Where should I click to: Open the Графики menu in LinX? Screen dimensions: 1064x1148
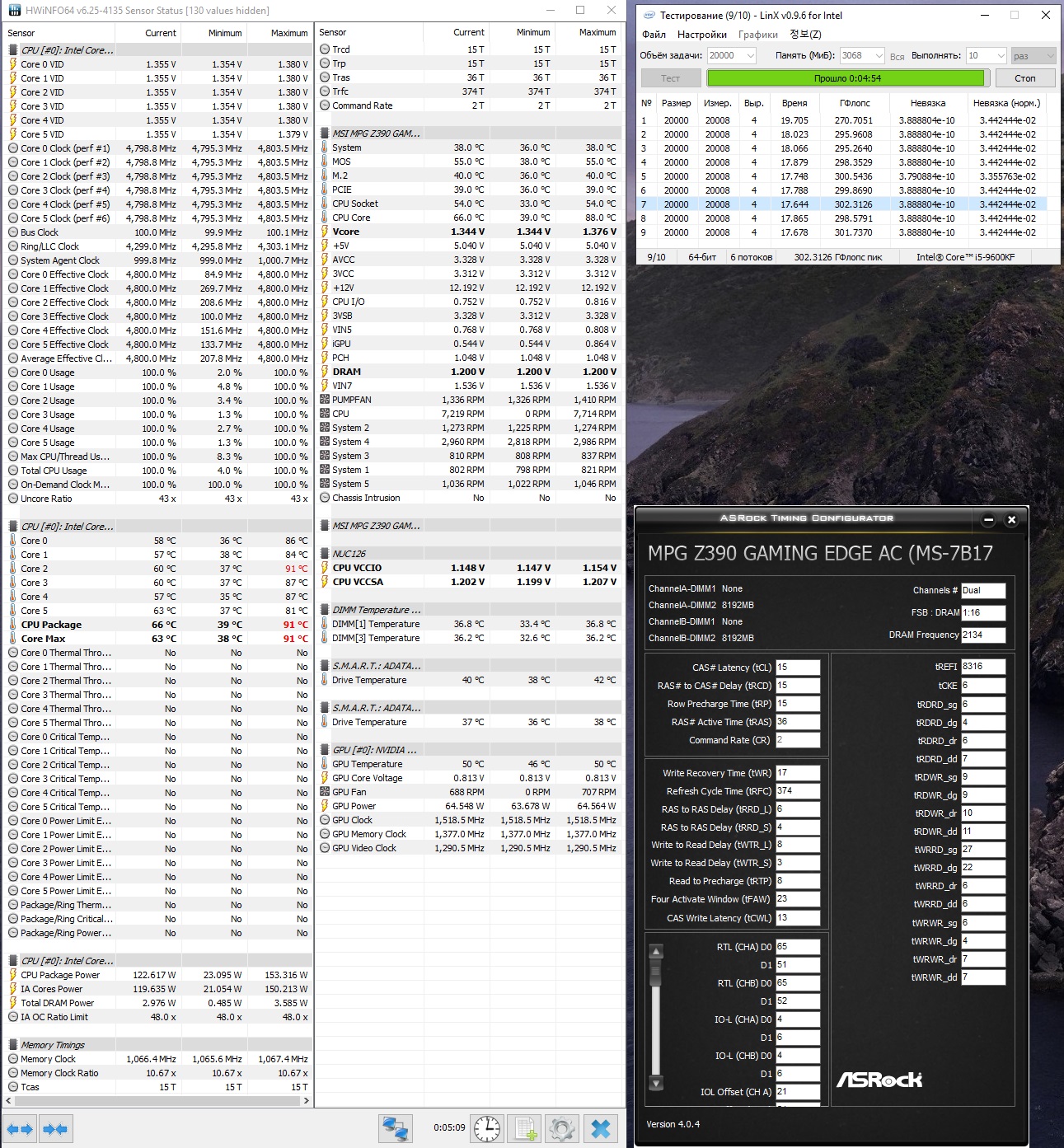(758, 35)
